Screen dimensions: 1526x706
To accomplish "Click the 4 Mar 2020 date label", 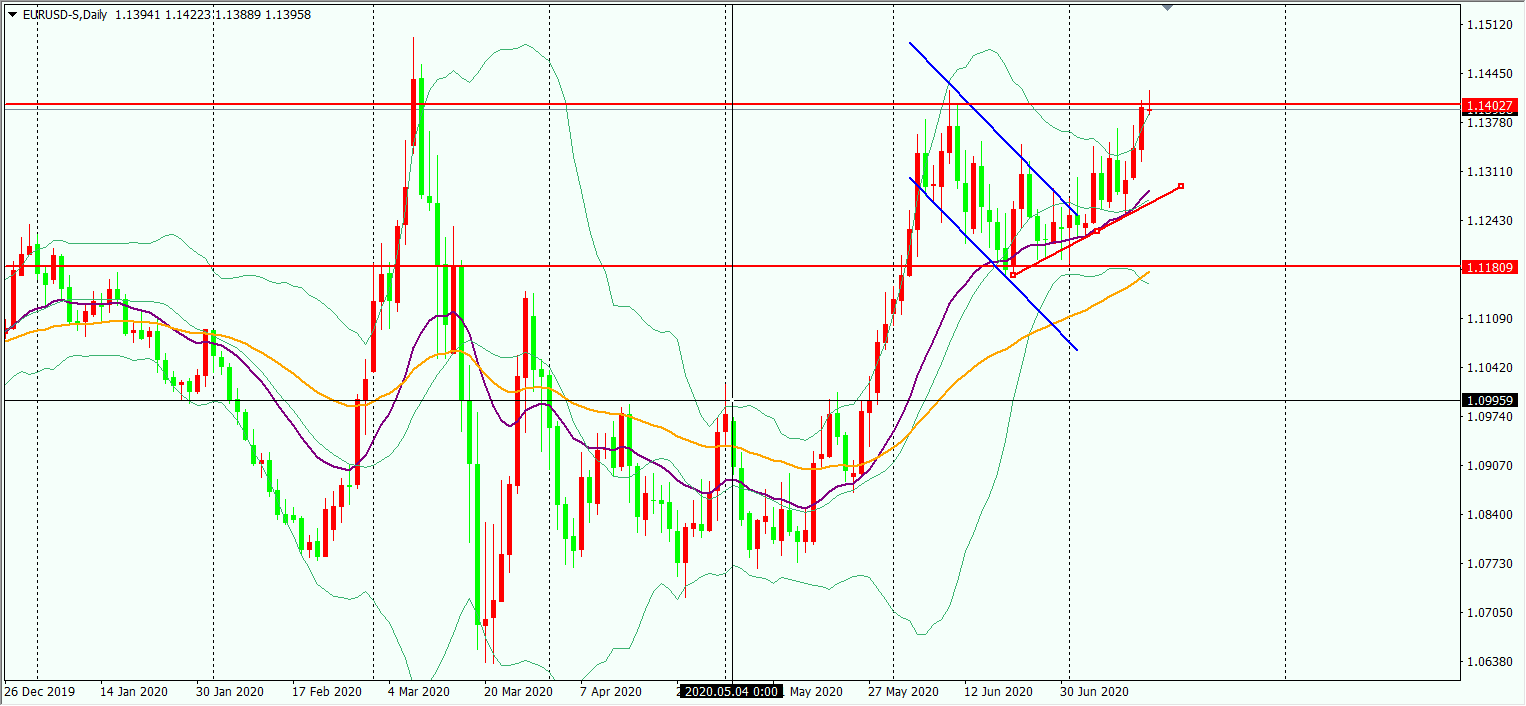I will click(419, 692).
